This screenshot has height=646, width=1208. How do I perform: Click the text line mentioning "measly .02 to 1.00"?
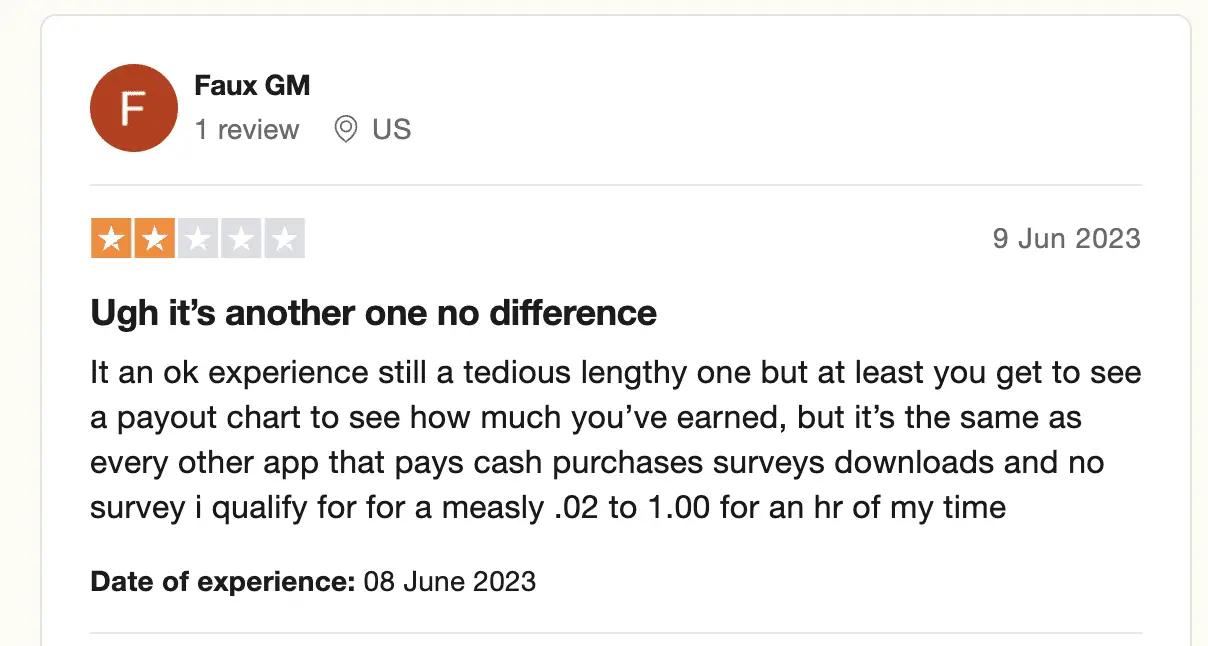click(x=548, y=508)
